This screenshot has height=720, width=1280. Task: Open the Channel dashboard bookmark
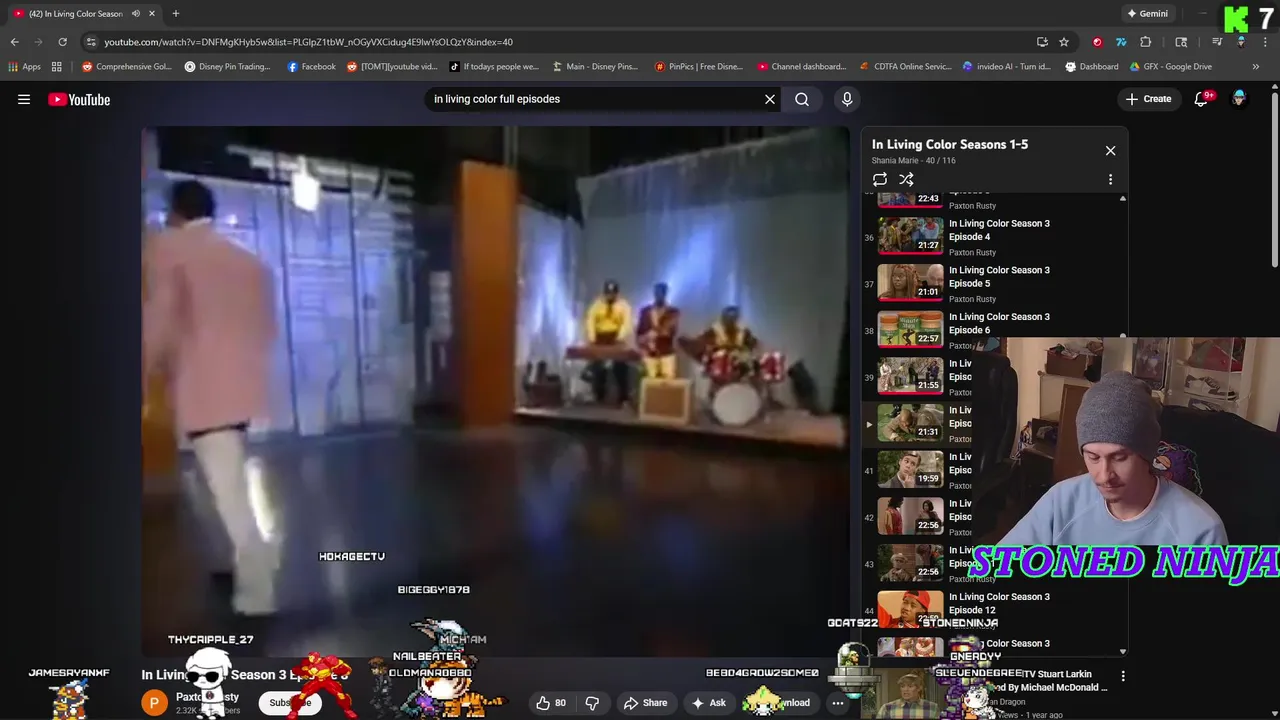(802, 67)
